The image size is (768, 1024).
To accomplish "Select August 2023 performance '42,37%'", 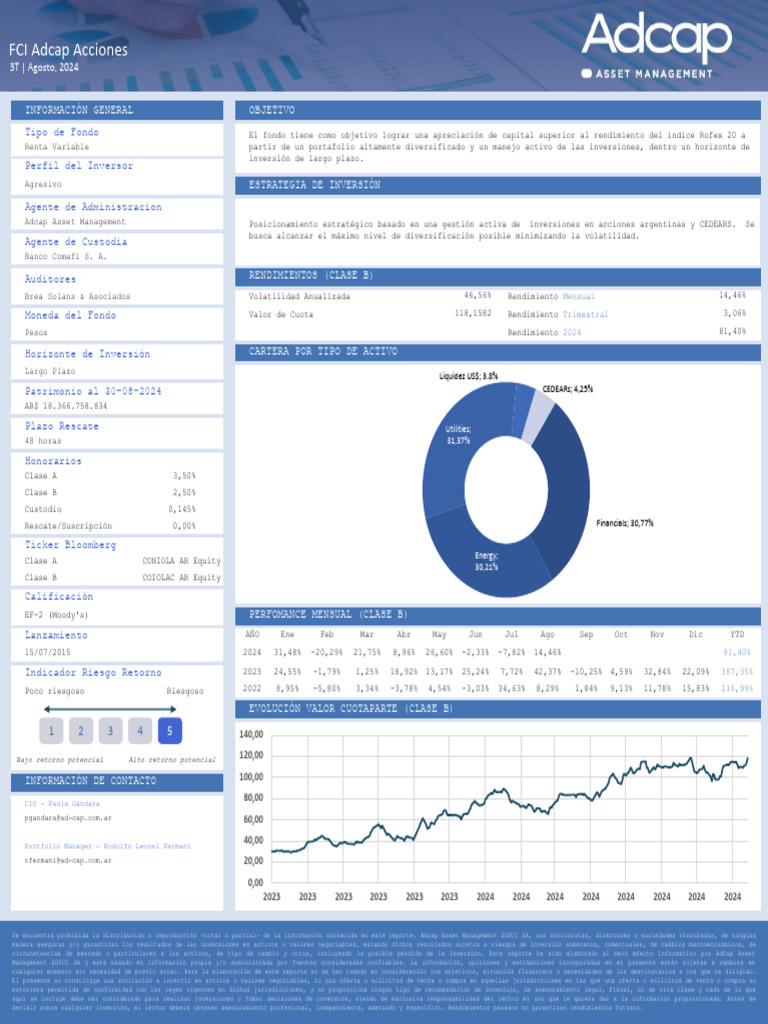I will pyautogui.click(x=547, y=671).
